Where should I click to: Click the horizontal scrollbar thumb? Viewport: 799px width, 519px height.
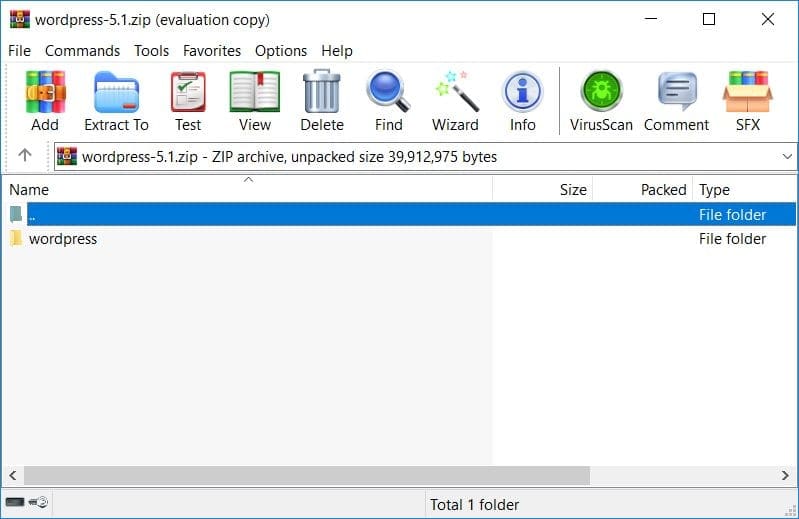307,475
